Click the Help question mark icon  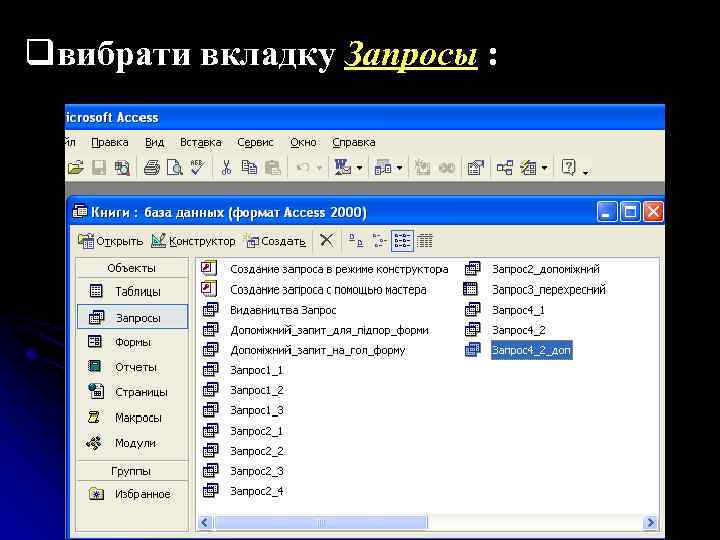pyautogui.click(x=568, y=168)
